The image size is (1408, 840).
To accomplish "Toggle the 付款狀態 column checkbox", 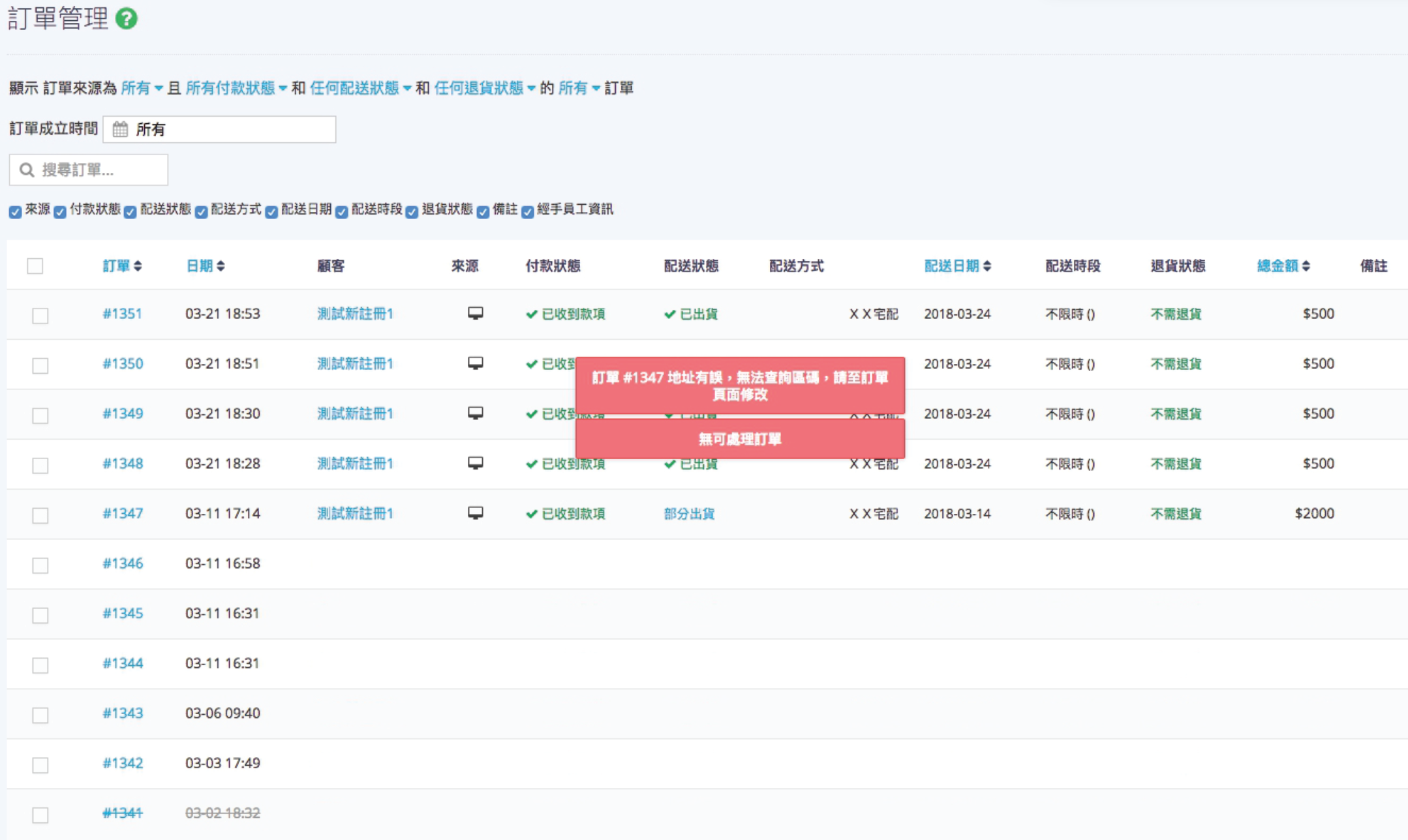I will tap(60, 212).
